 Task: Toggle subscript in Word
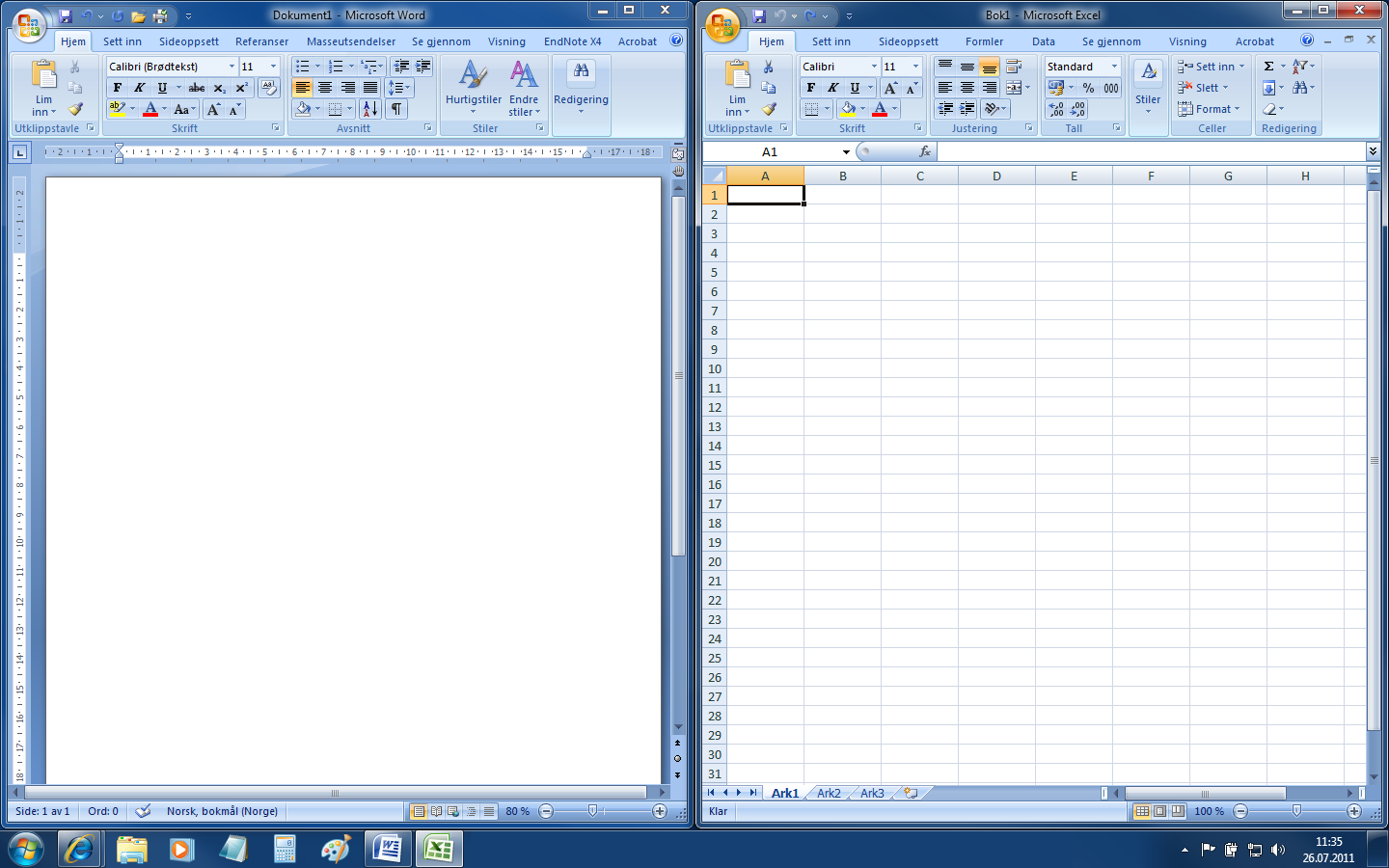click(220, 88)
